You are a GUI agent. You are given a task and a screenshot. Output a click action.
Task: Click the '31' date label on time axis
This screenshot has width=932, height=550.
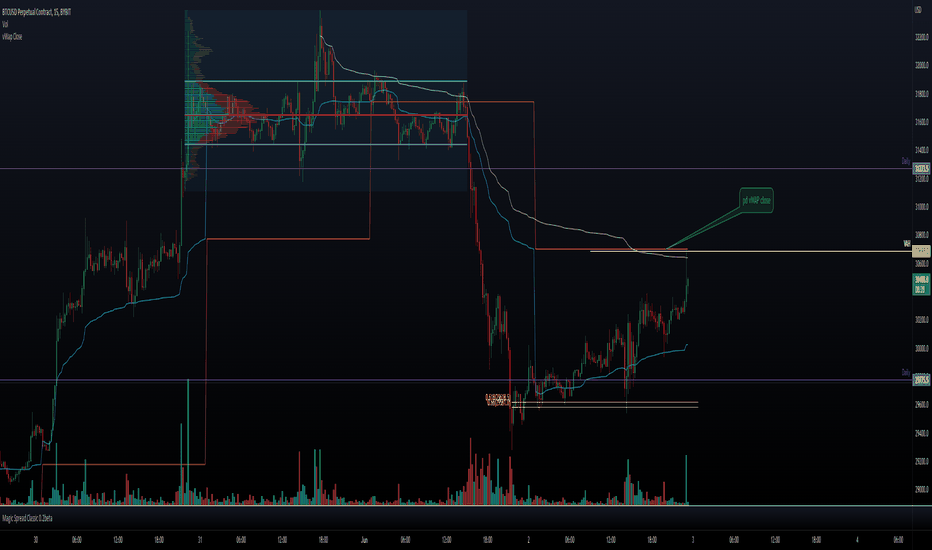200,540
